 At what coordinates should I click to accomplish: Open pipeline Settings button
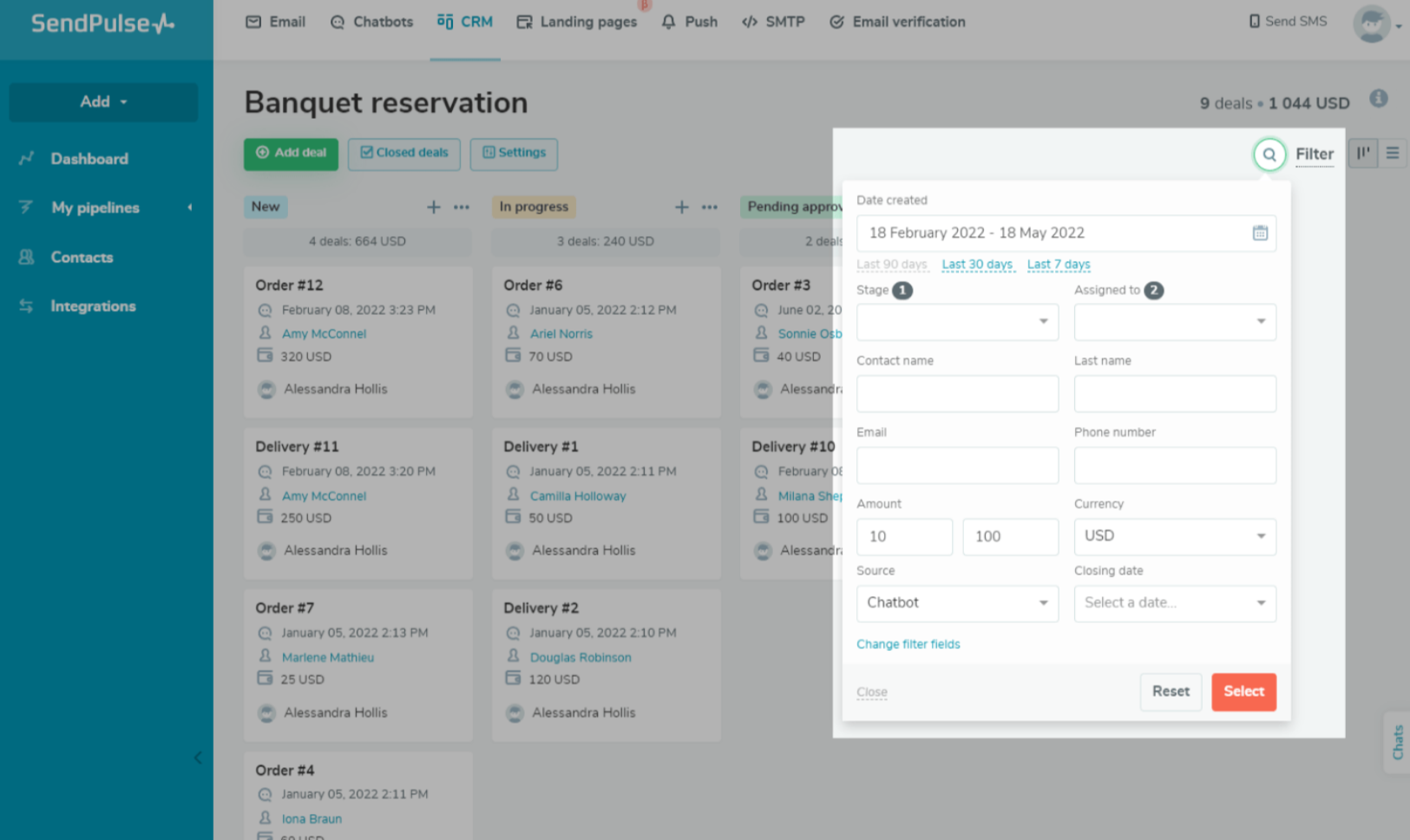pos(514,154)
